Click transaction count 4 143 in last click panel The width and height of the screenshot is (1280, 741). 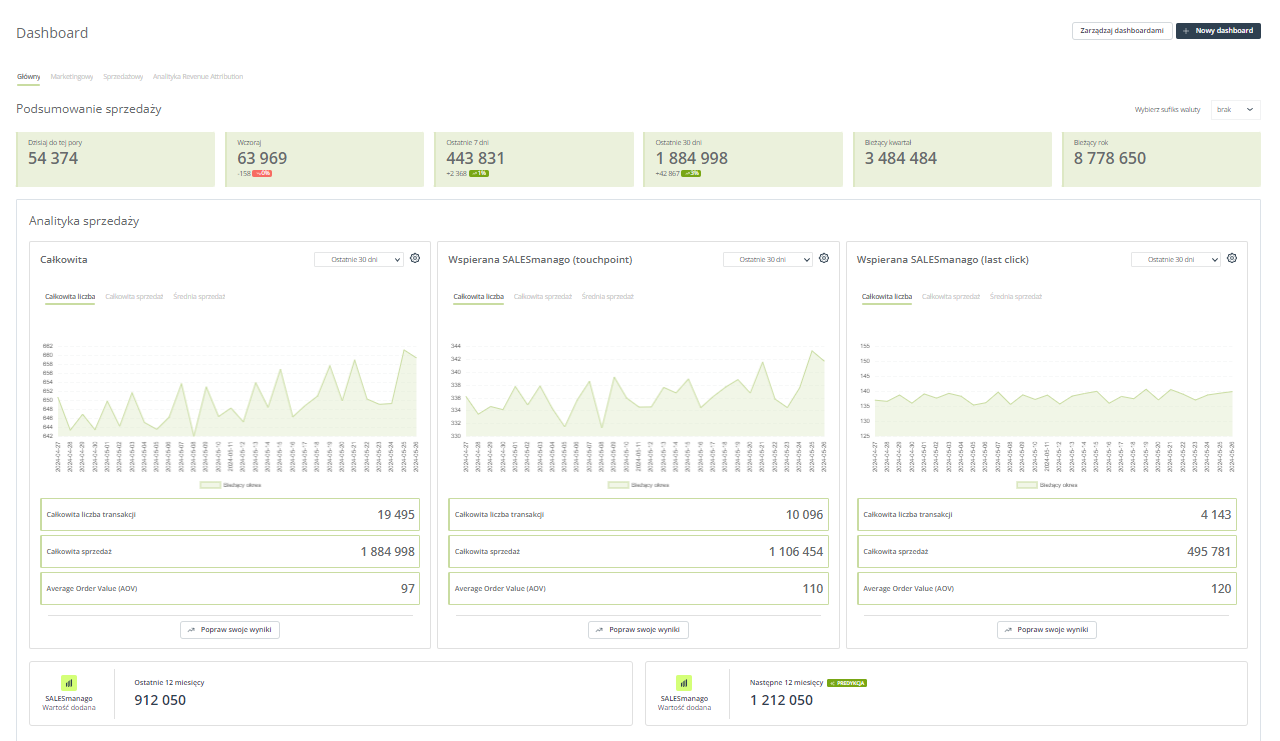(x=1216, y=515)
